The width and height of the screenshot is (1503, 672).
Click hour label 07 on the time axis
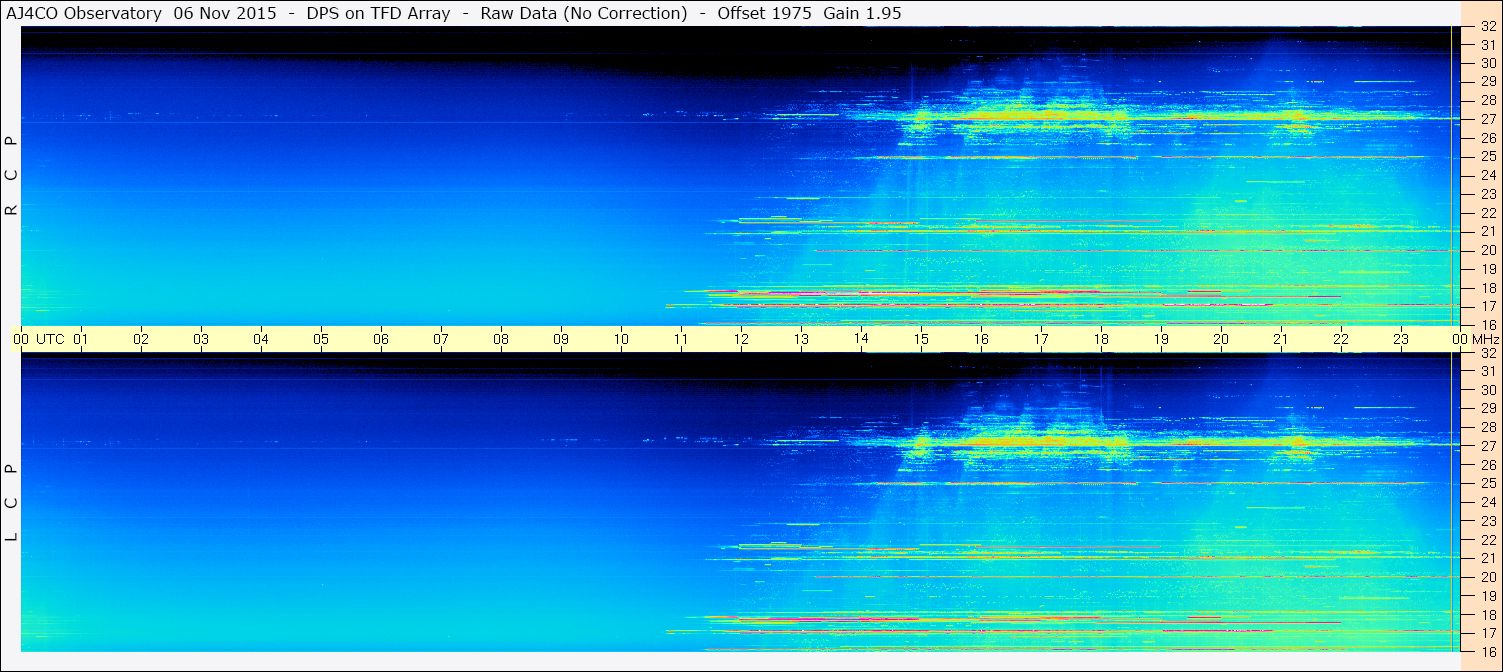[441, 339]
